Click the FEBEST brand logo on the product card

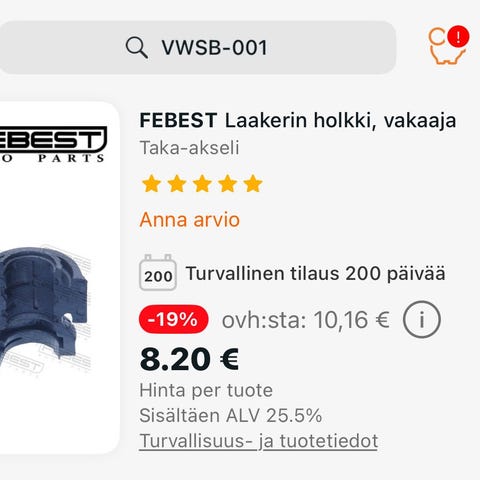click(x=52, y=144)
